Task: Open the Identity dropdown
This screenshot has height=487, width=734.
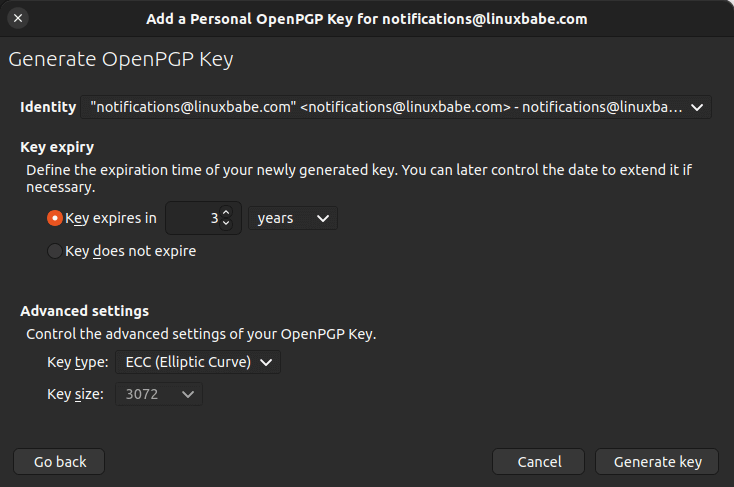Action: tap(397, 107)
